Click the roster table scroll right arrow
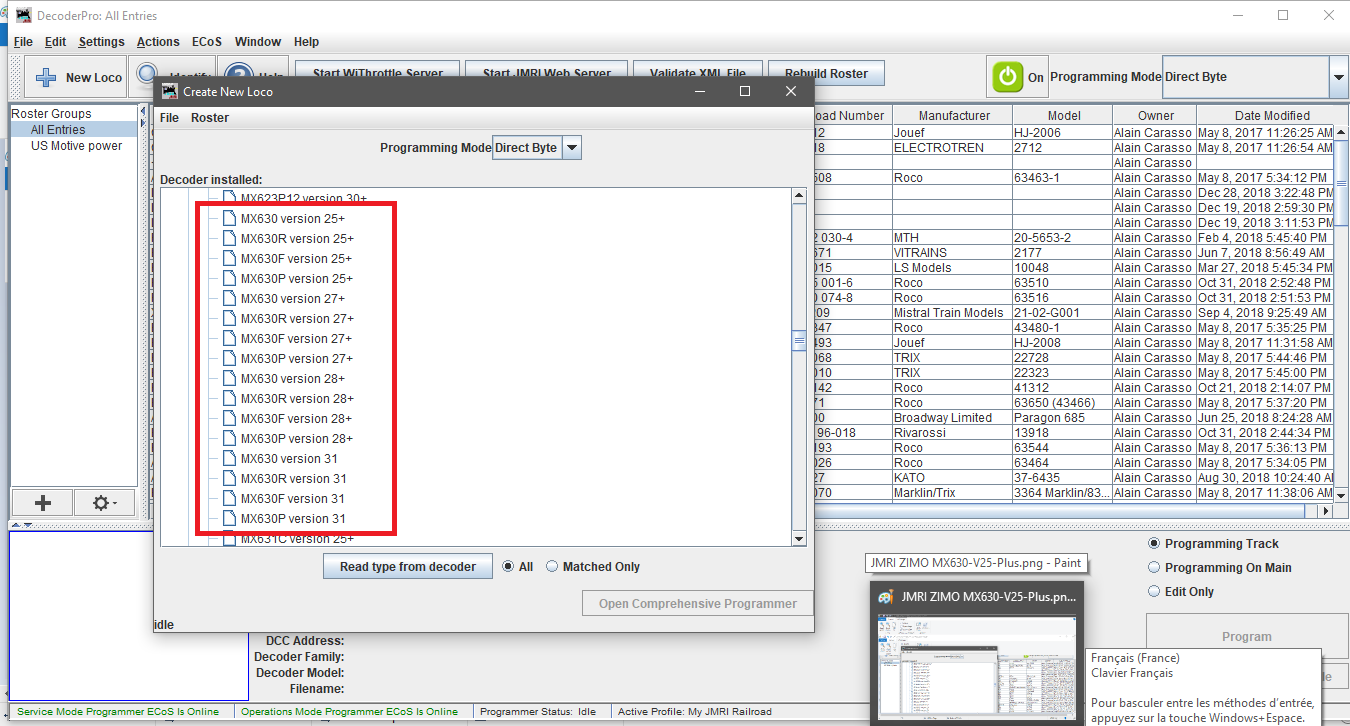 [1328, 510]
